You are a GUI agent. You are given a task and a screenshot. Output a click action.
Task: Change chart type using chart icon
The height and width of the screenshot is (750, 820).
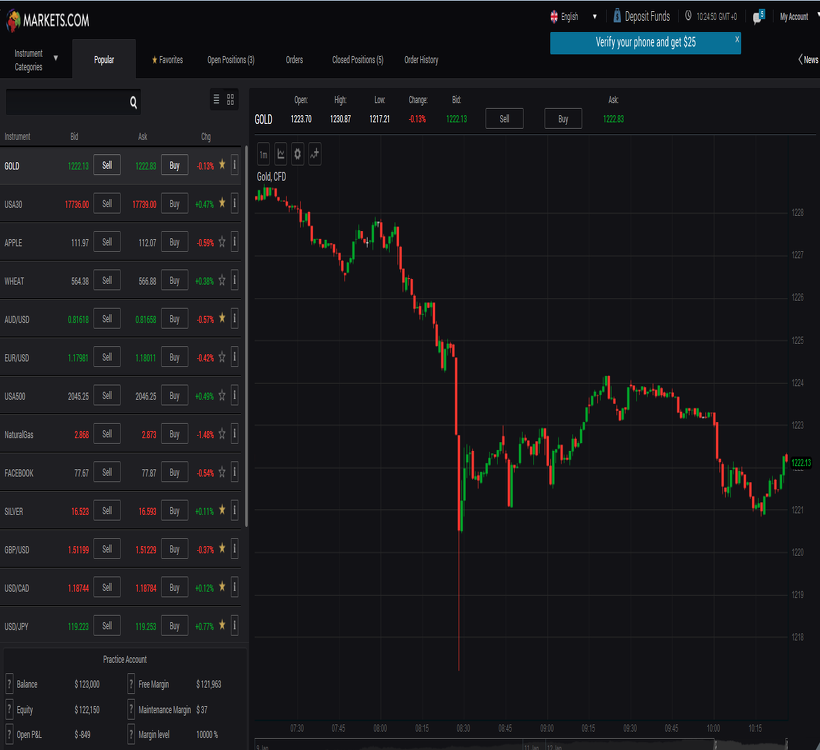281,154
